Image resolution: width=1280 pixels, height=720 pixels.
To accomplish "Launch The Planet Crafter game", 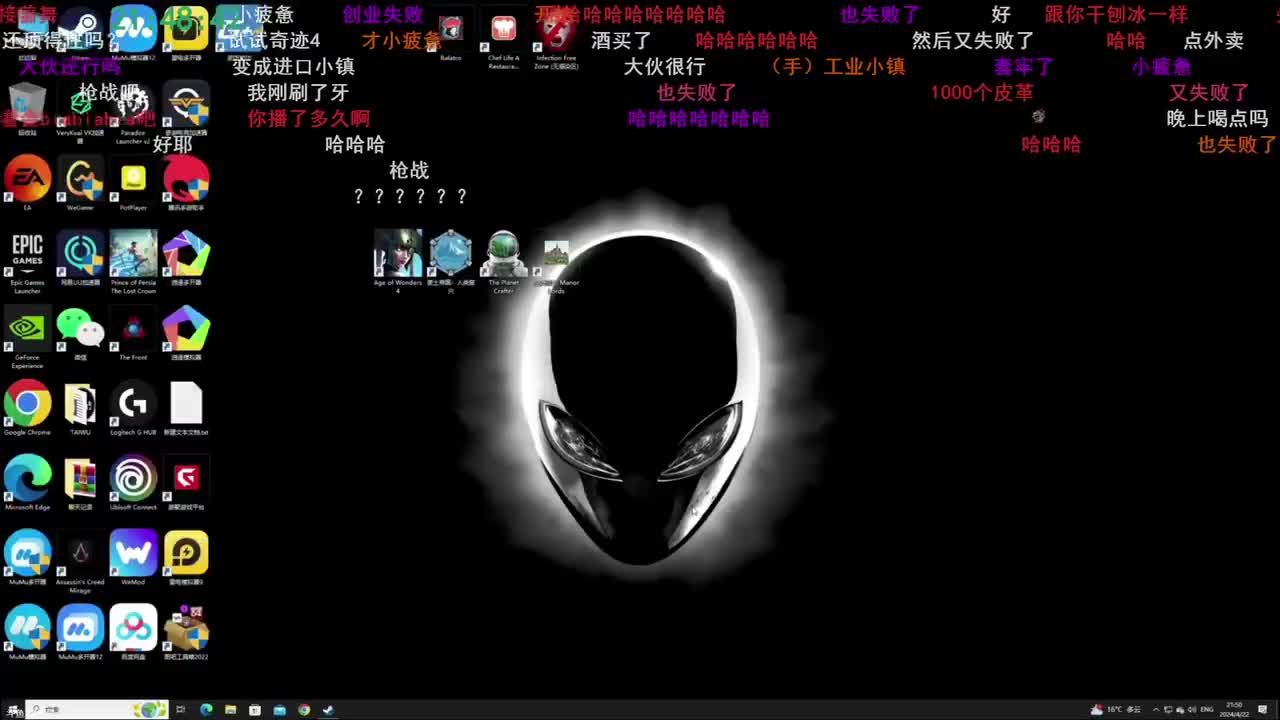I will (504, 262).
